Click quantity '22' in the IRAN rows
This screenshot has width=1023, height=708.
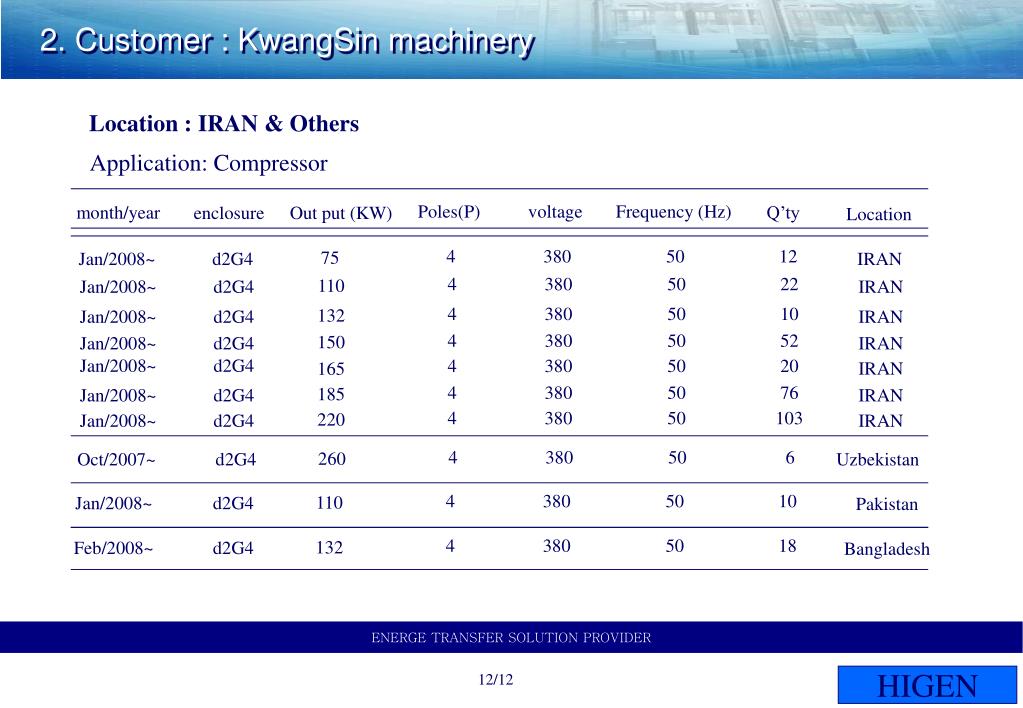point(789,285)
